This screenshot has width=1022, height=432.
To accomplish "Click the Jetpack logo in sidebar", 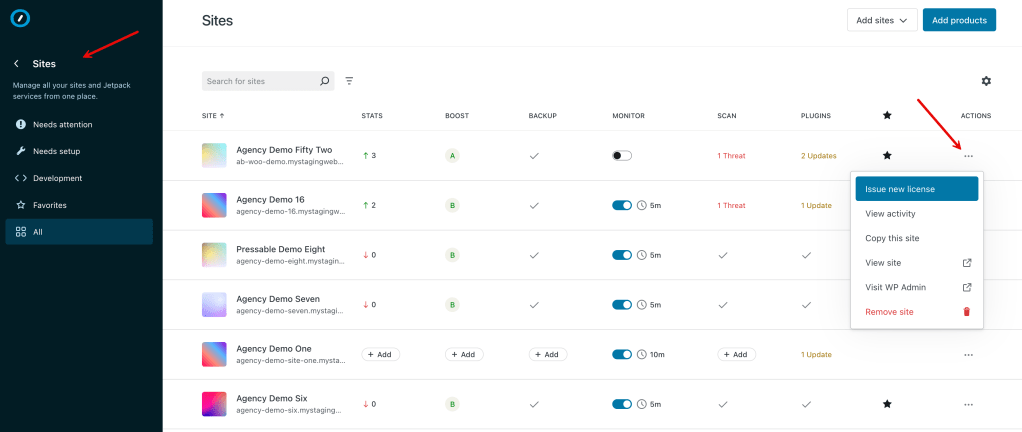I will [x=18, y=19].
